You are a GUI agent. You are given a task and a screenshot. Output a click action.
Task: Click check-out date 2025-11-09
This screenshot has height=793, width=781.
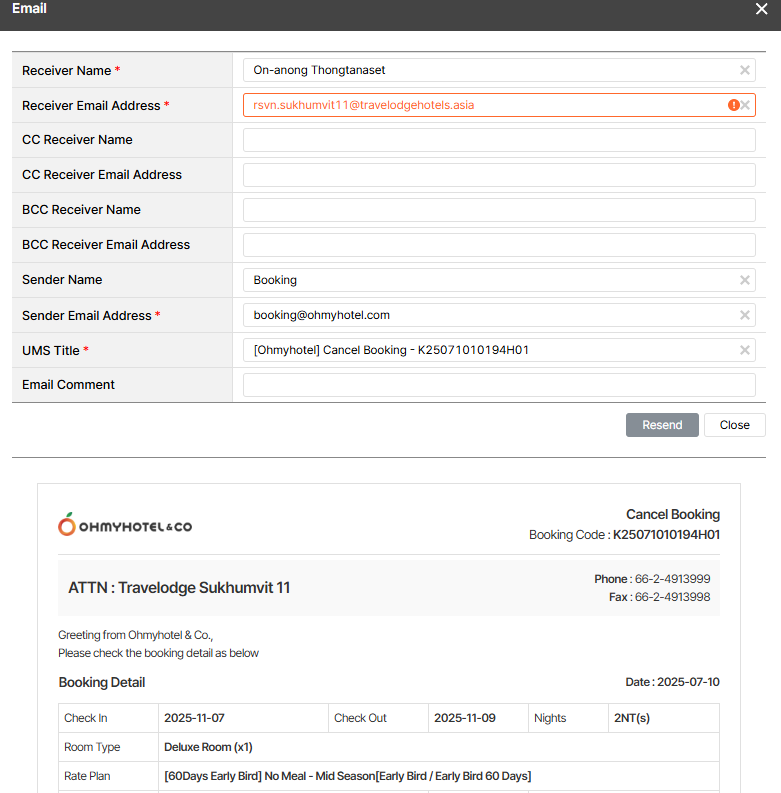(465, 718)
